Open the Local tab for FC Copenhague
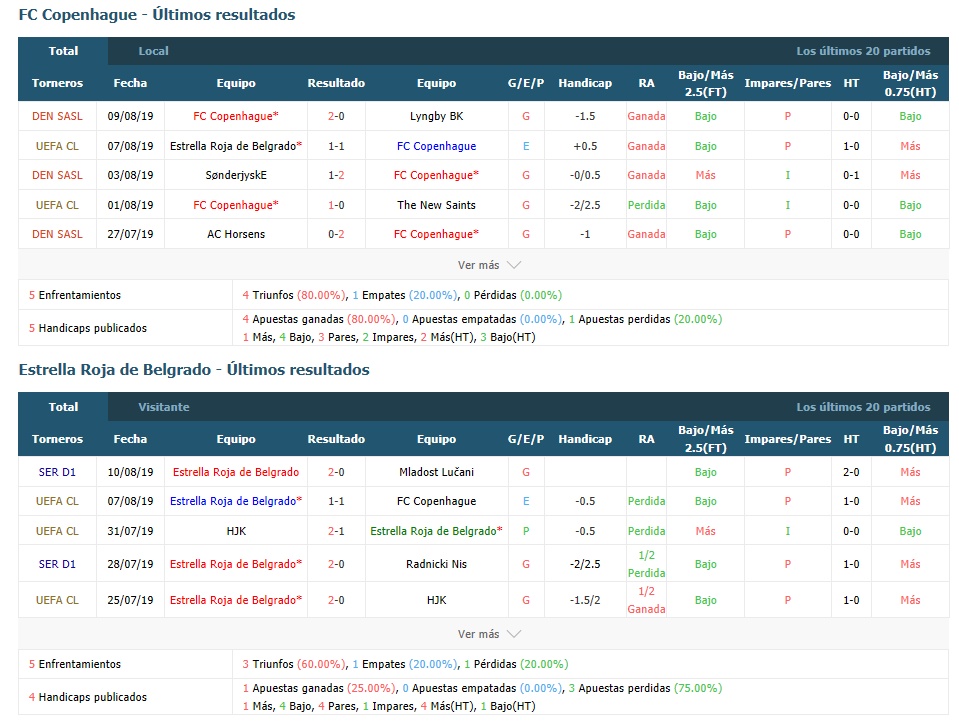The image size is (959, 726). point(153,51)
